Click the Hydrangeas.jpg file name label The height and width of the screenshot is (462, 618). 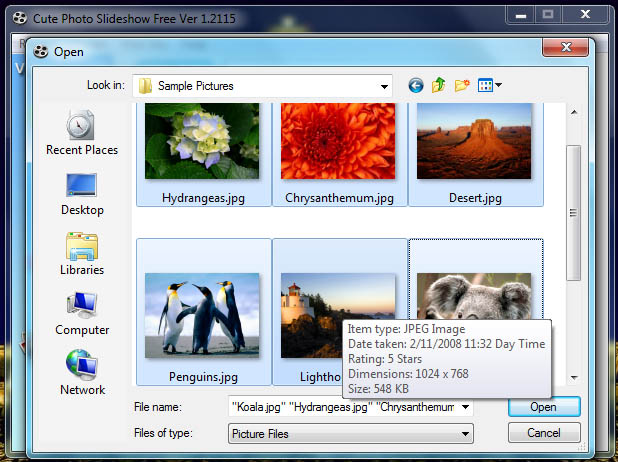tap(203, 198)
